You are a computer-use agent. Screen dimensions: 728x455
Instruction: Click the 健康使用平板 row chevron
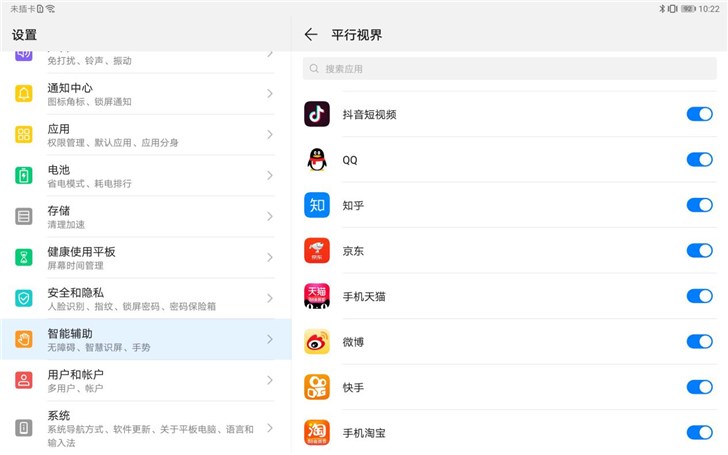(x=270, y=257)
